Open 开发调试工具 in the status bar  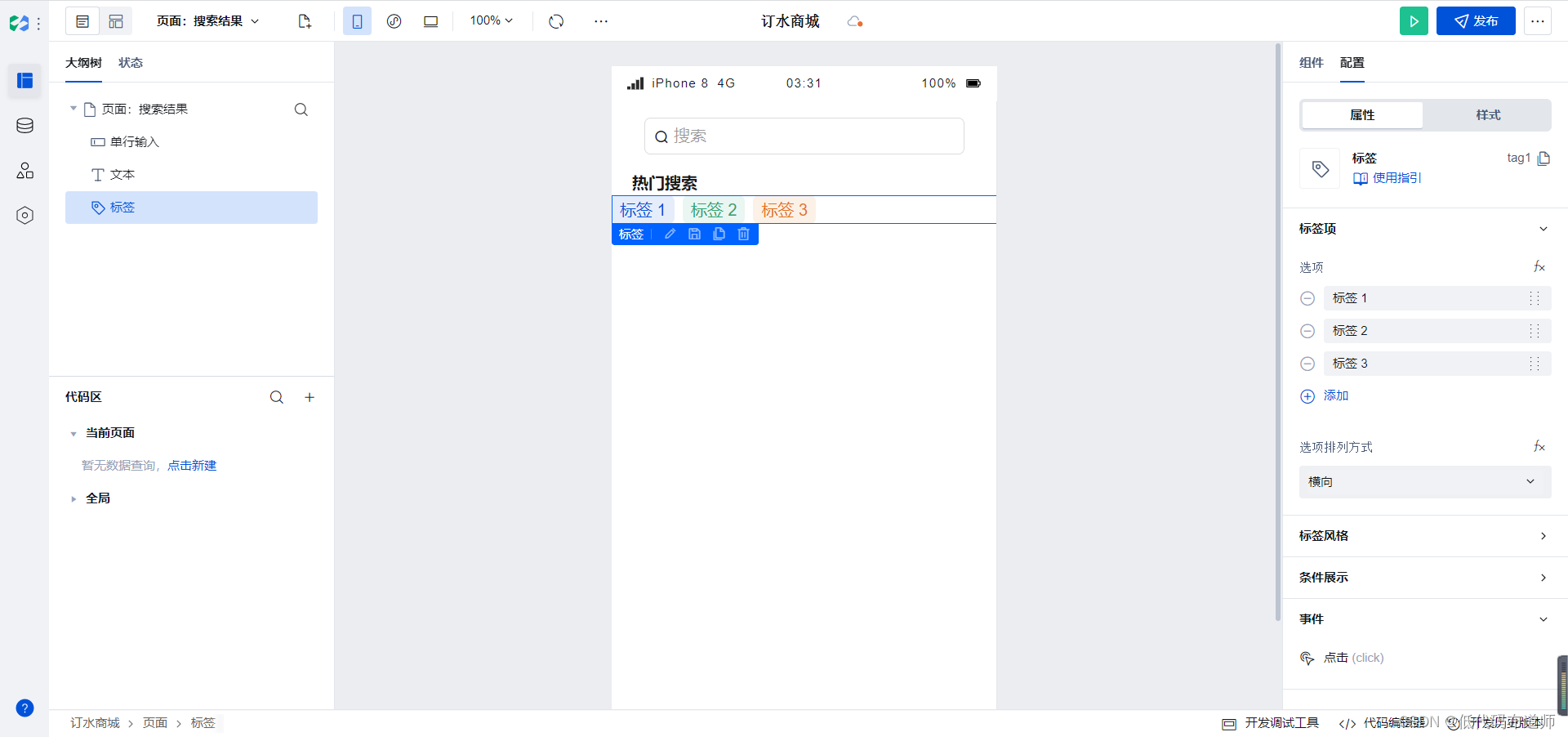(x=1271, y=723)
